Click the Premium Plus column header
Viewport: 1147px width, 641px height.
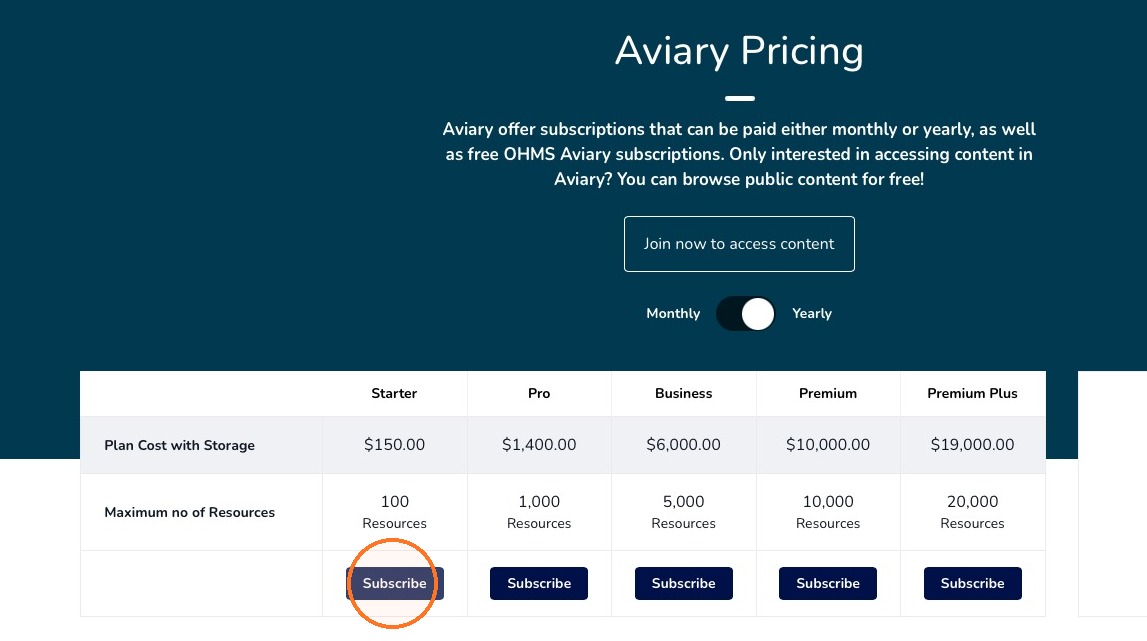[x=972, y=393]
